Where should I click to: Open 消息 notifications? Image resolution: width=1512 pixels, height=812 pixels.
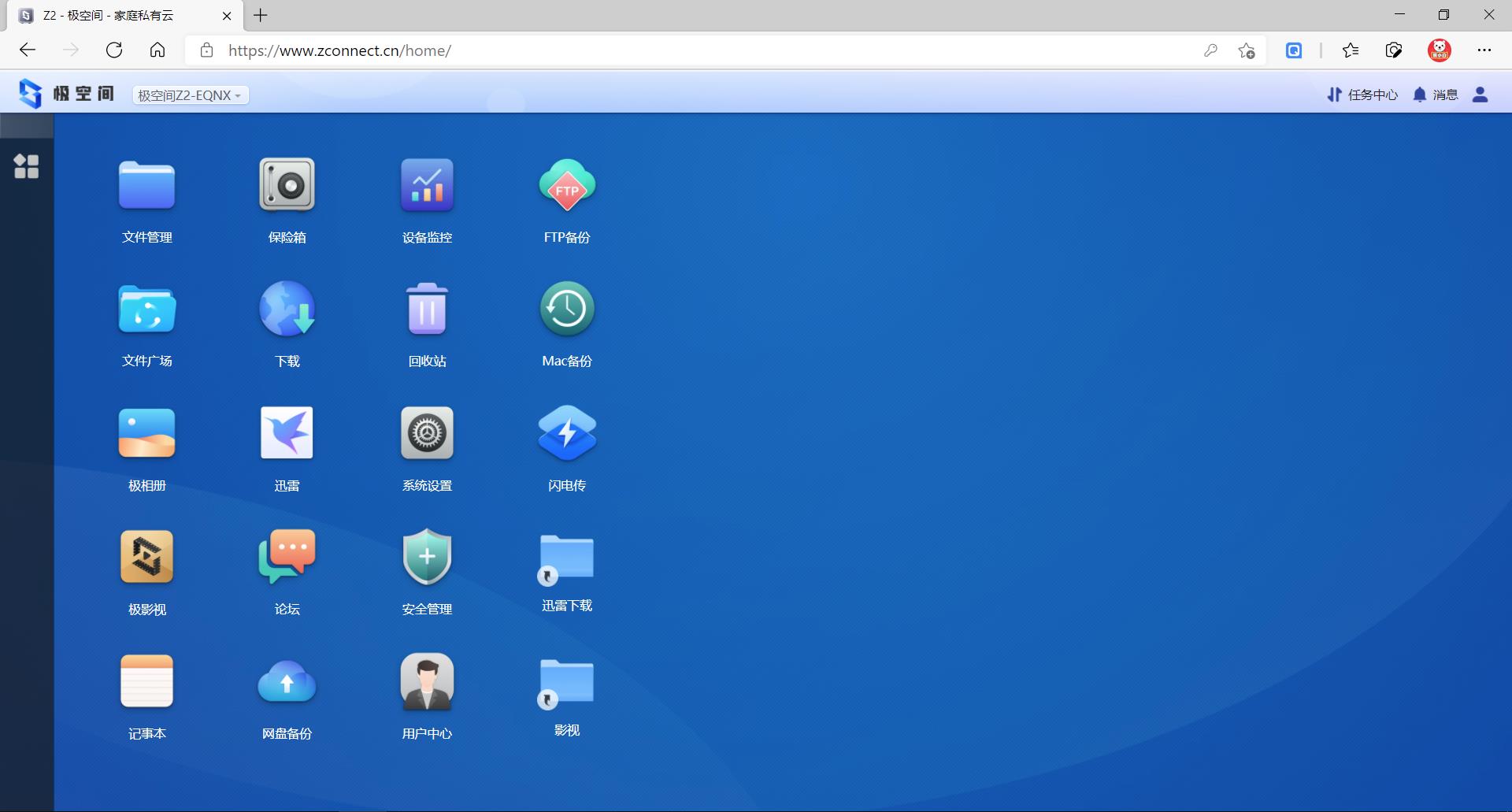(1435, 95)
